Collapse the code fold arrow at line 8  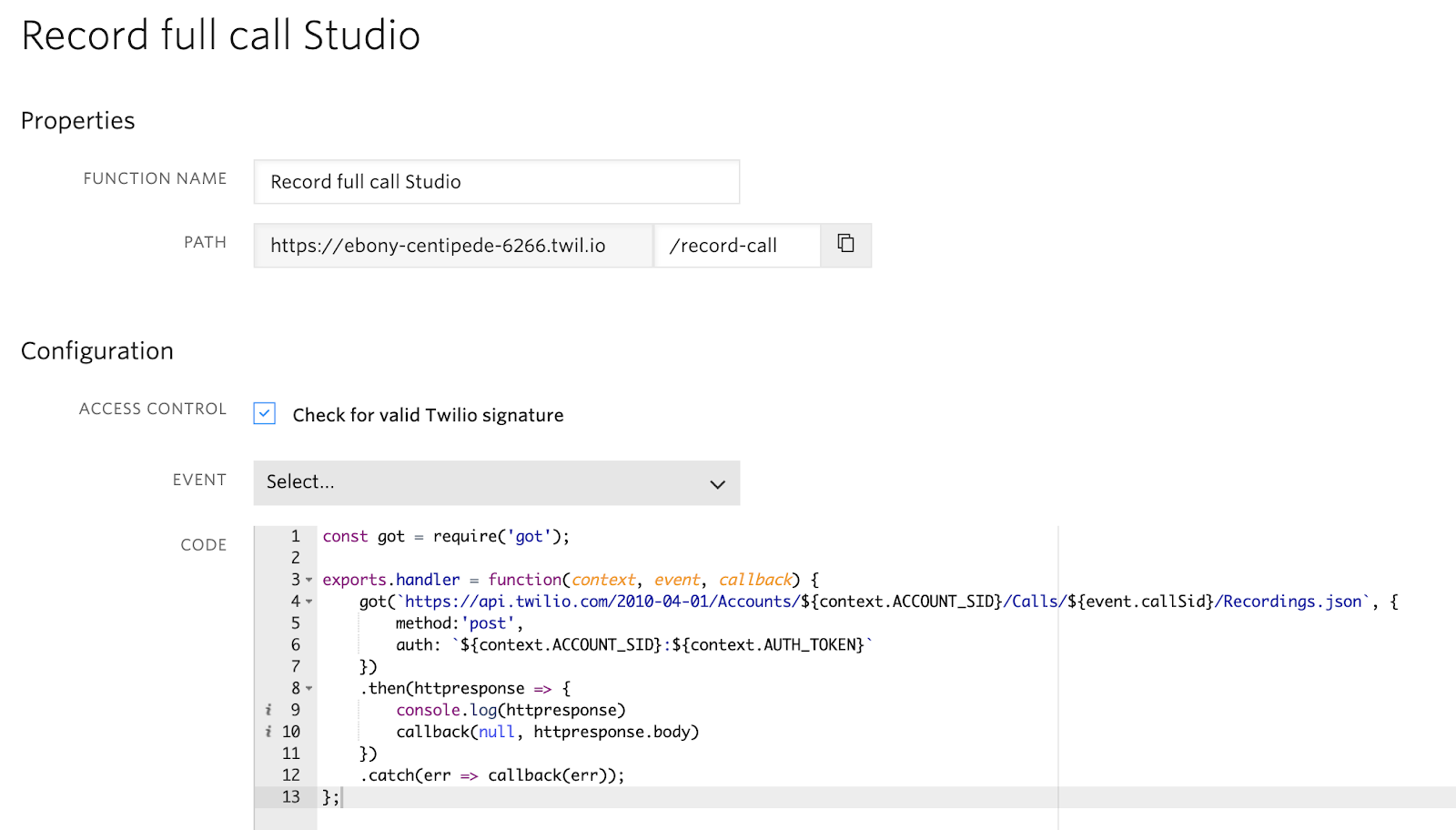309,689
